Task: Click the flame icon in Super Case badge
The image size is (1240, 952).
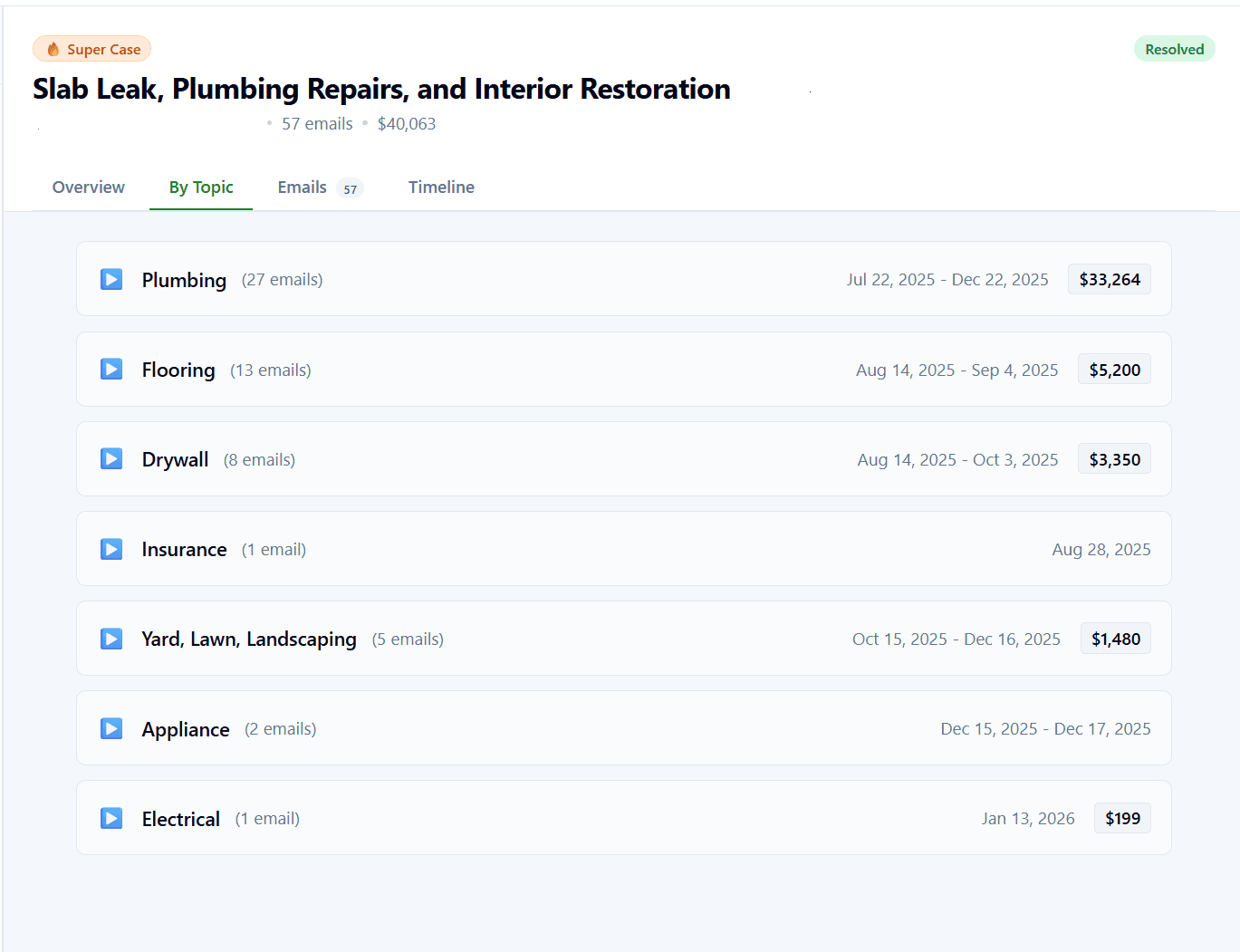Action: pos(52,48)
